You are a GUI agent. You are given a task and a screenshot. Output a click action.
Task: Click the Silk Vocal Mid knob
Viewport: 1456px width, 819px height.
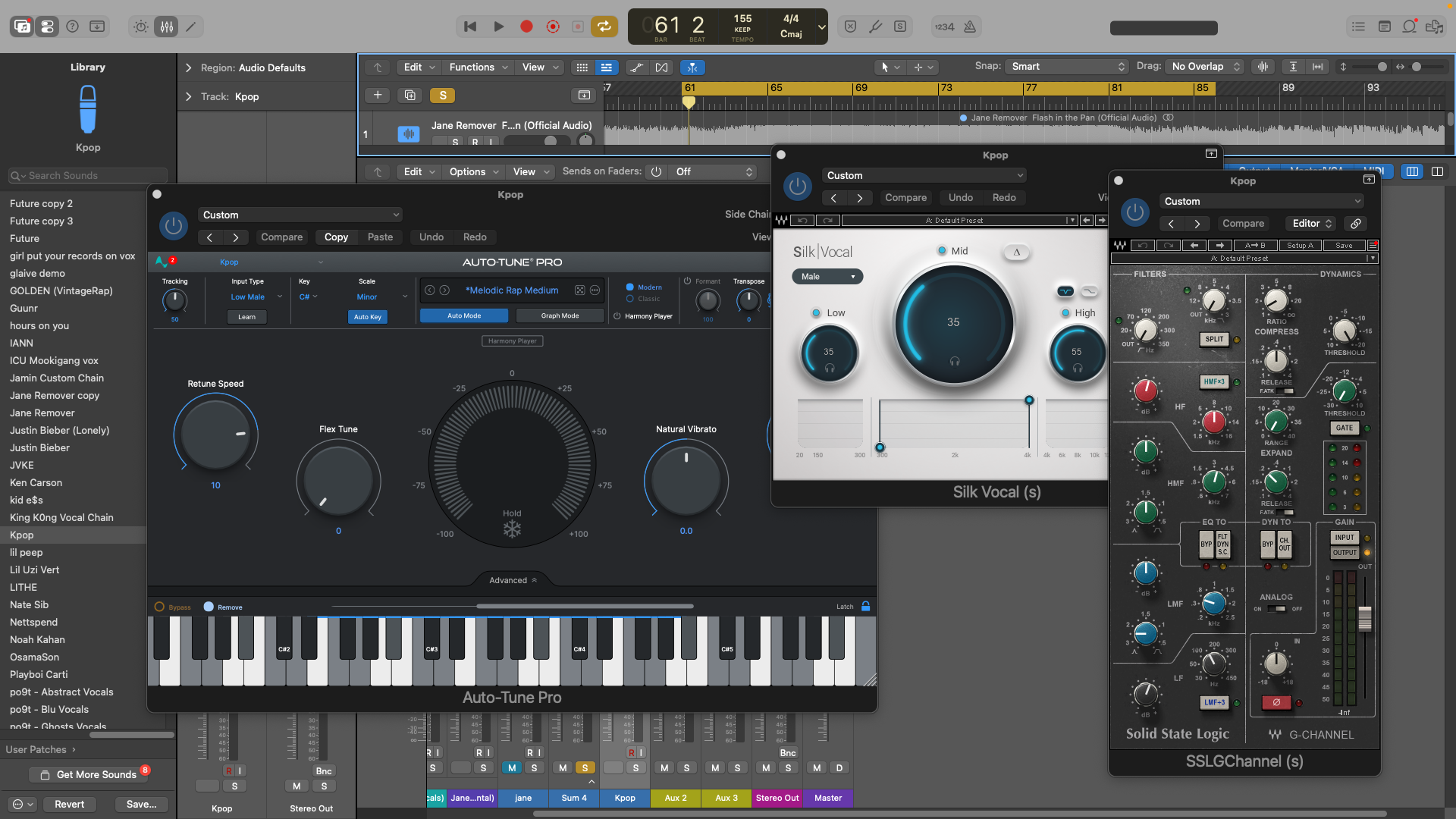point(953,322)
